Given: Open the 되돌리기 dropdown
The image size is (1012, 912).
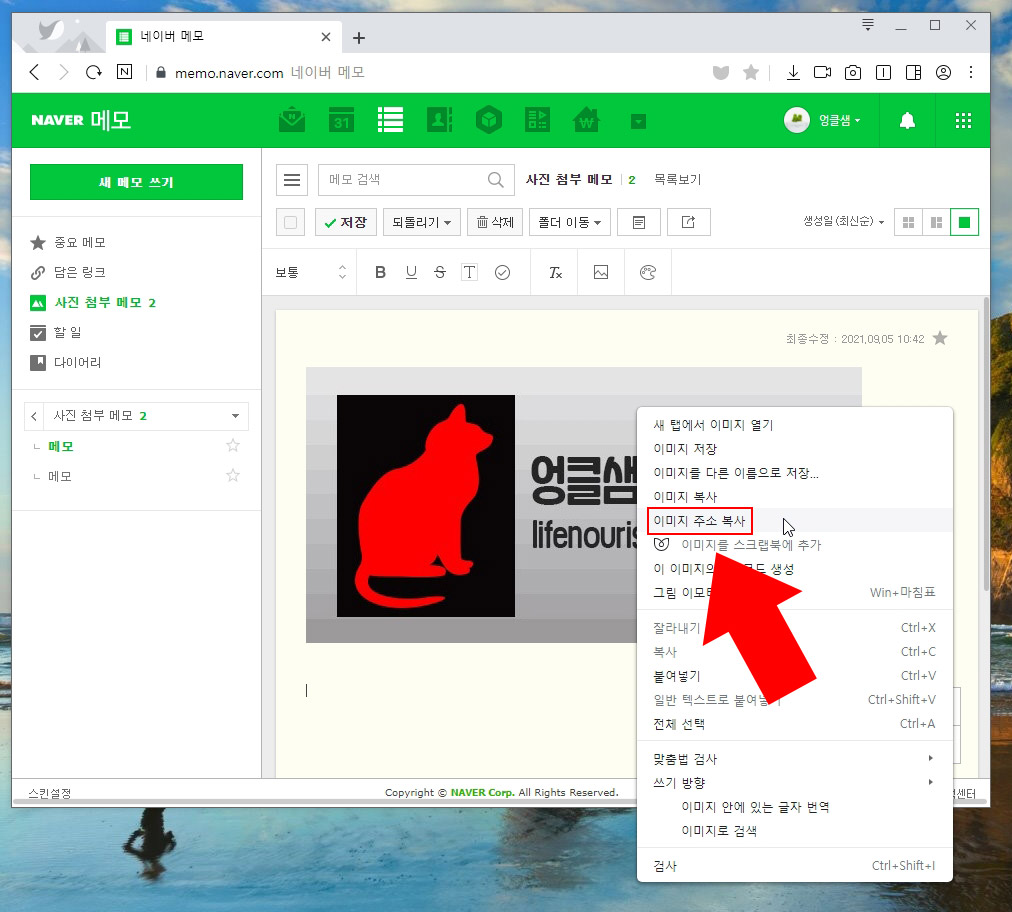Looking at the screenshot, I should (421, 221).
